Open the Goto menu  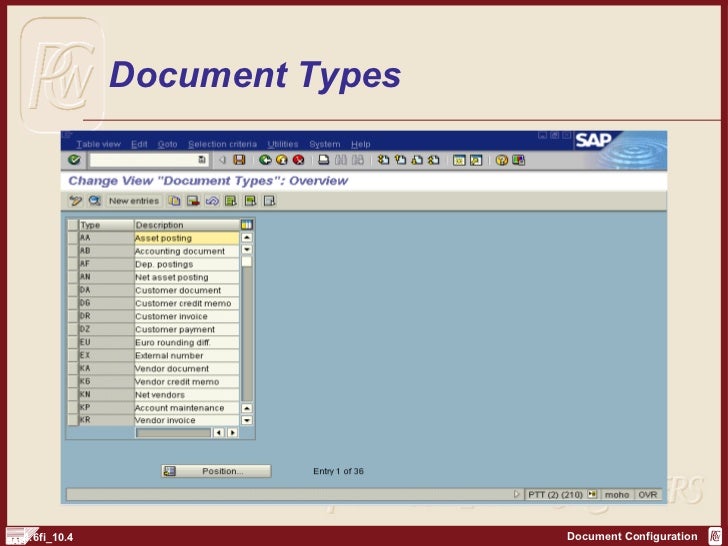(167, 144)
